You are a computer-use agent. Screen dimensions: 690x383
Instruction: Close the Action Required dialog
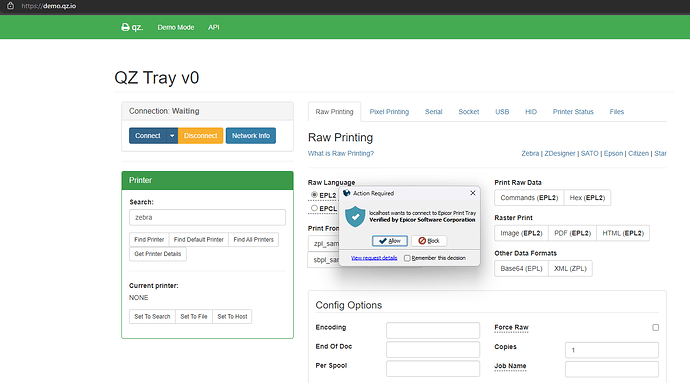point(473,193)
